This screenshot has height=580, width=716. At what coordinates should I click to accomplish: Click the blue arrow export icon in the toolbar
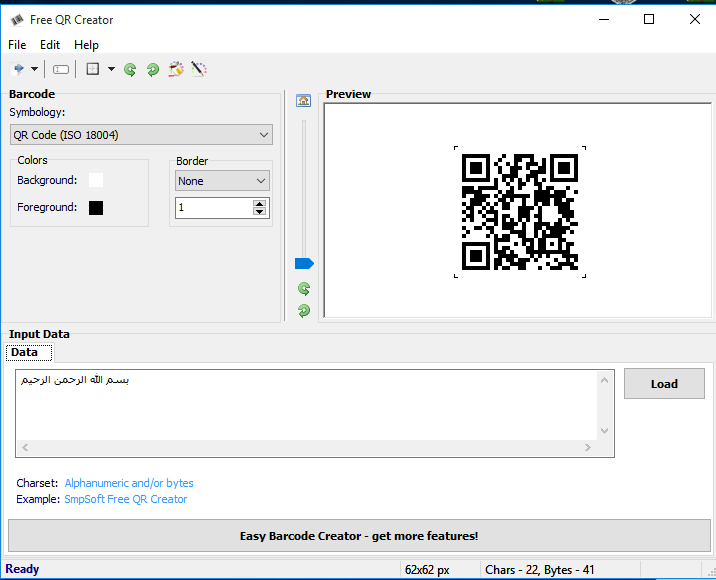19,69
